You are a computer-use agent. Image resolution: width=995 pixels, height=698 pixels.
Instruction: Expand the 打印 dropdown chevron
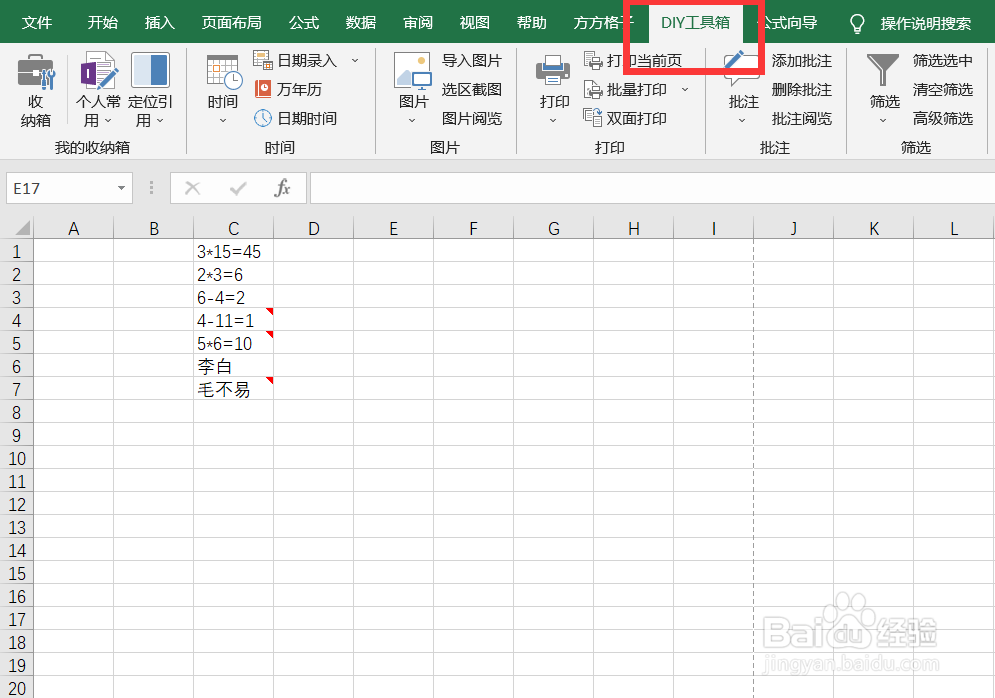click(553, 121)
